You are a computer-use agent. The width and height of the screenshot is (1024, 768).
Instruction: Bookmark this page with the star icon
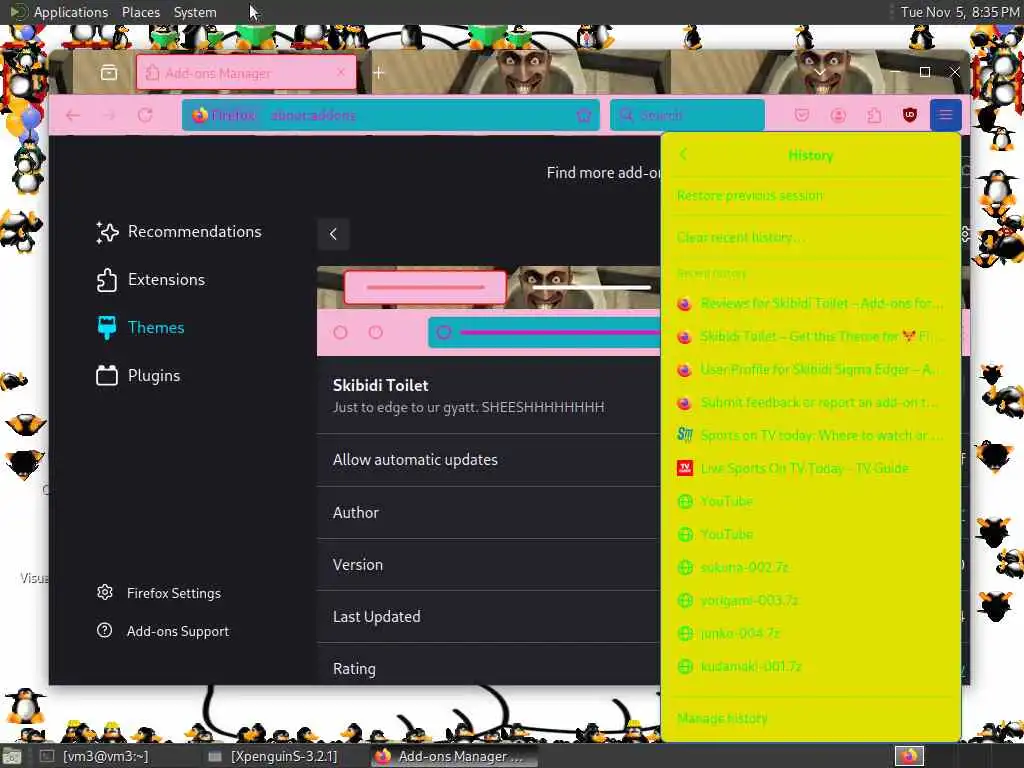coord(584,116)
